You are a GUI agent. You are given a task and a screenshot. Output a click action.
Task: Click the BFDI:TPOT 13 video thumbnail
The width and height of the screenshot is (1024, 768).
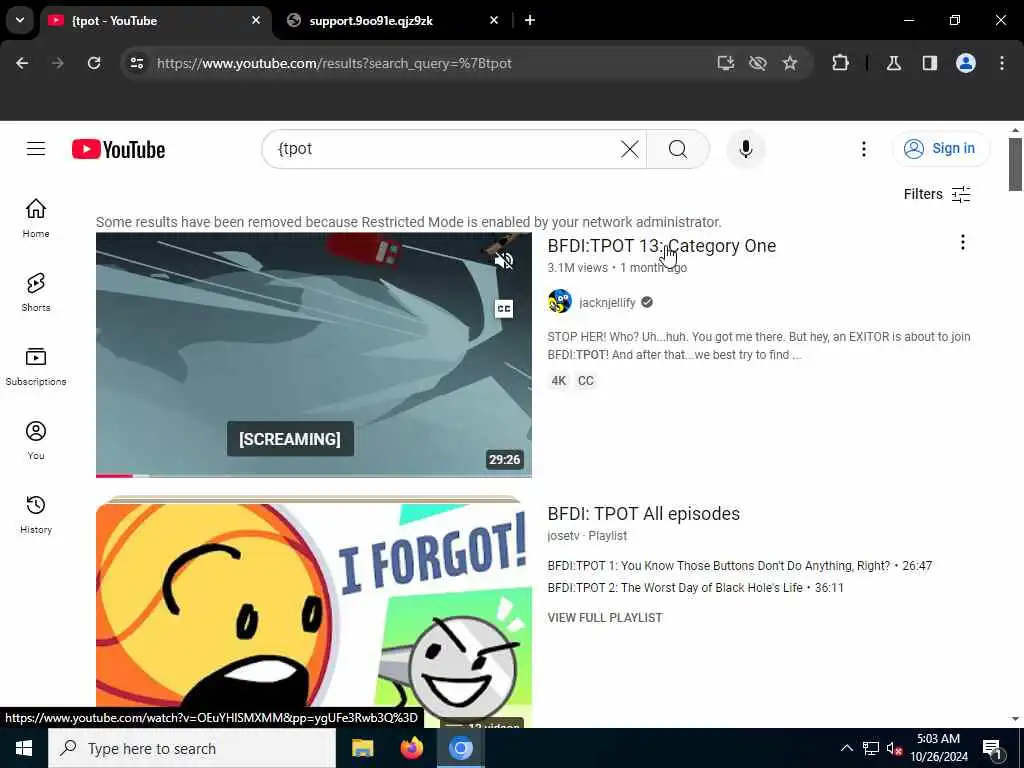313,355
